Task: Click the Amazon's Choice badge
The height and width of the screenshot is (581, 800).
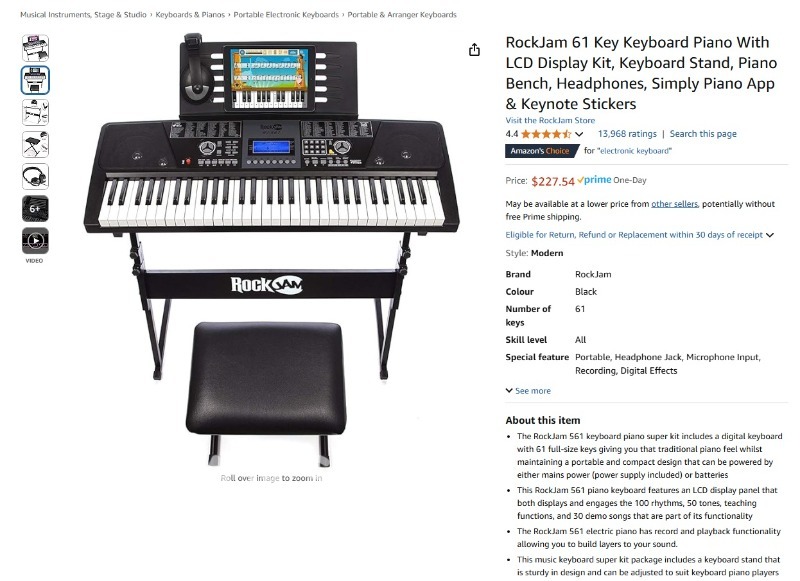Action: point(542,151)
